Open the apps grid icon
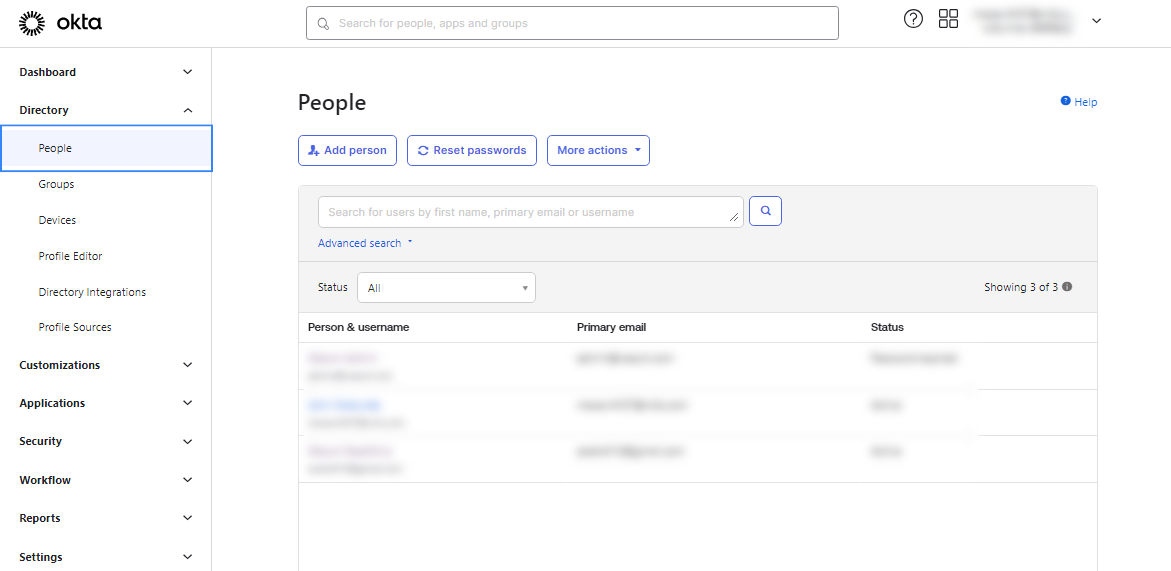 click(948, 19)
